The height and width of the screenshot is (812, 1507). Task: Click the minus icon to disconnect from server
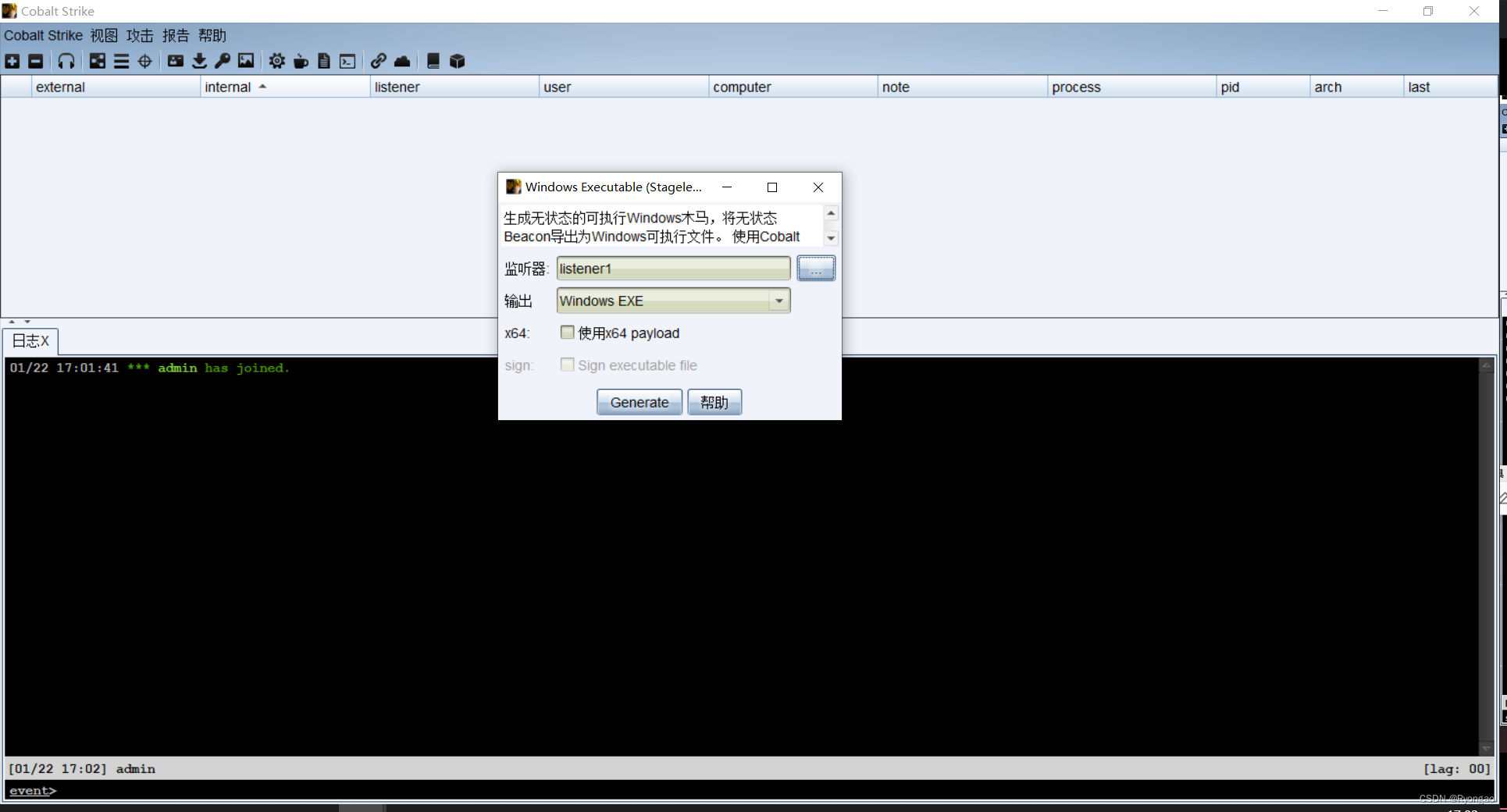click(36, 61)
